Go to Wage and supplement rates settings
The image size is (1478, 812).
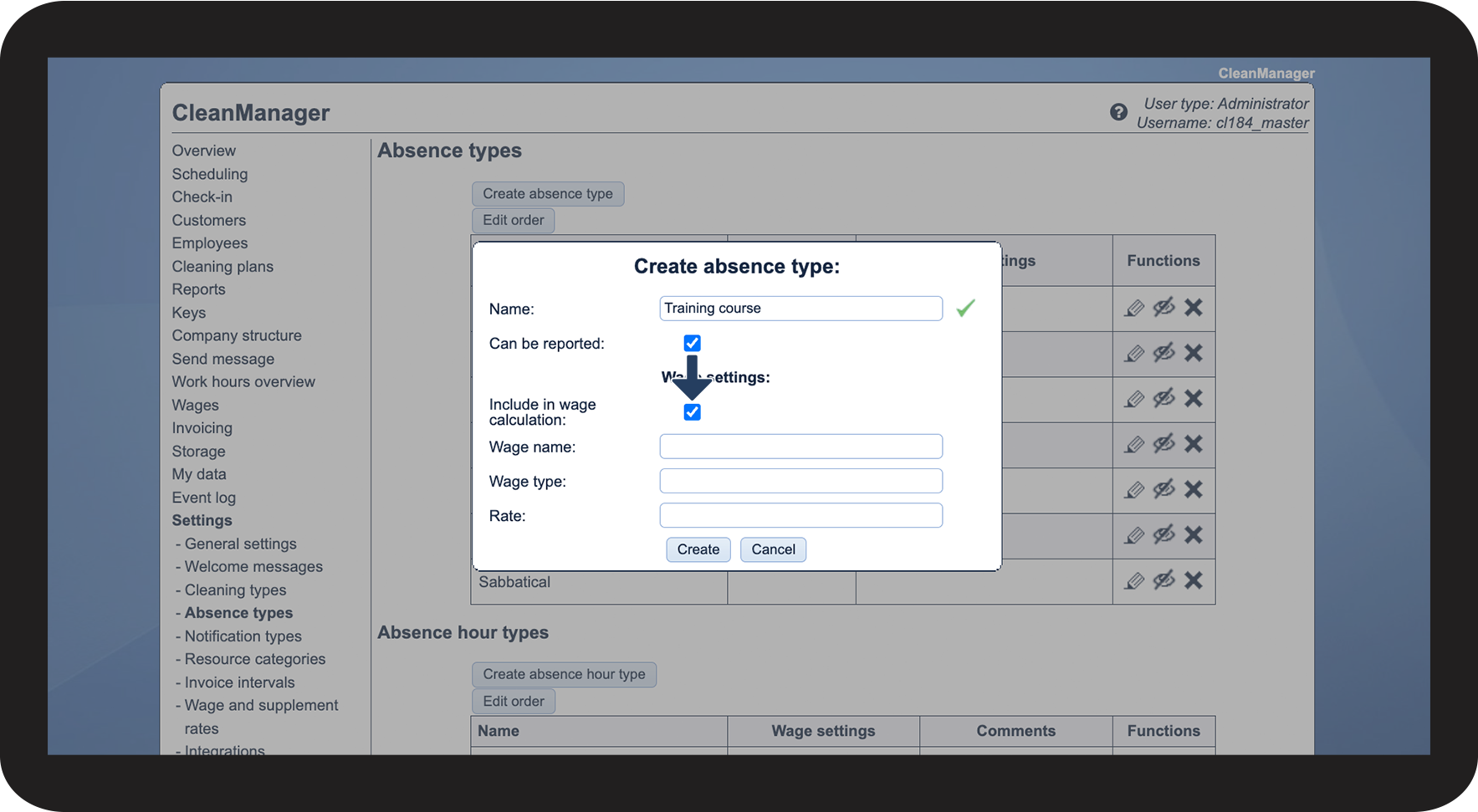click(261, 706)
